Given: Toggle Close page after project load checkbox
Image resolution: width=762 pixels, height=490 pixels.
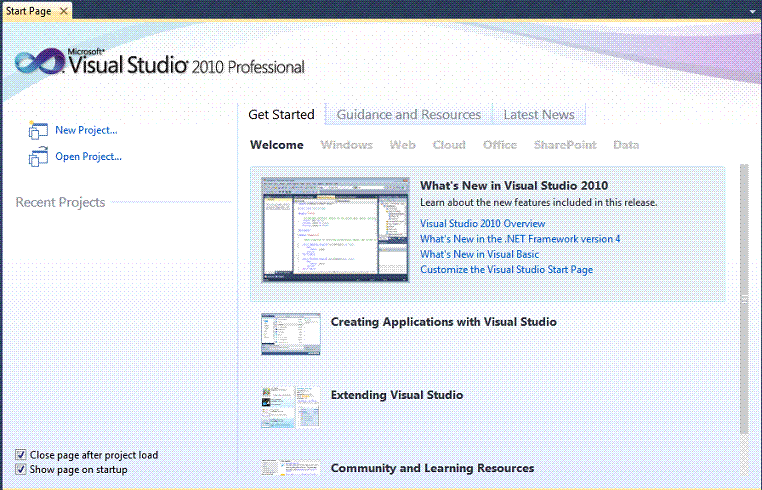Looking at the screenshot, I should tap(20, 455).
